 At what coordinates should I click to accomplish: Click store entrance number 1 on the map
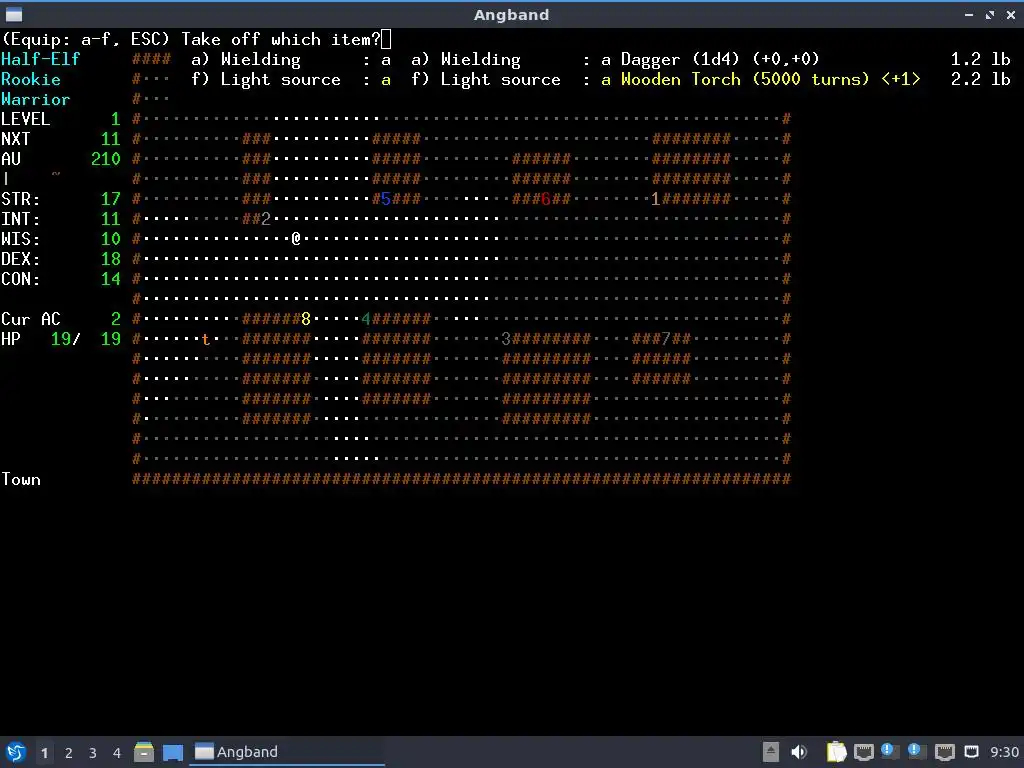tap(655, 199)
